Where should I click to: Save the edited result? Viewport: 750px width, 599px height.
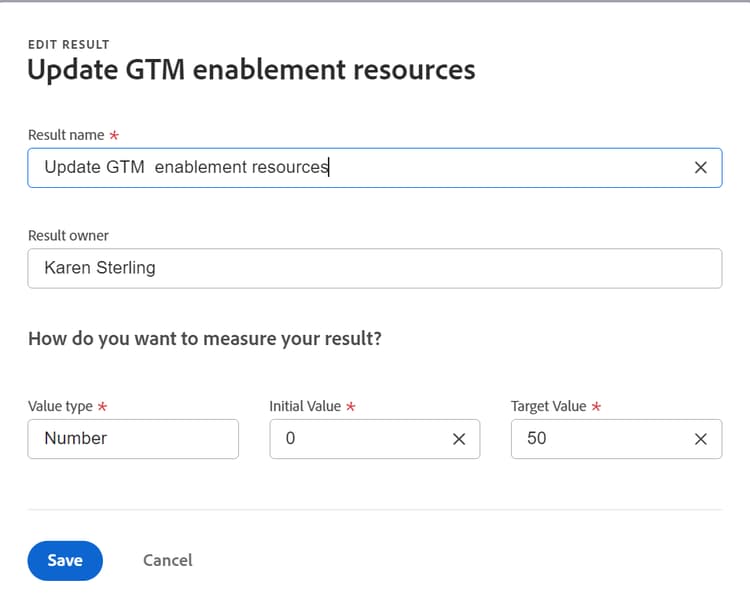click(65, 560)
